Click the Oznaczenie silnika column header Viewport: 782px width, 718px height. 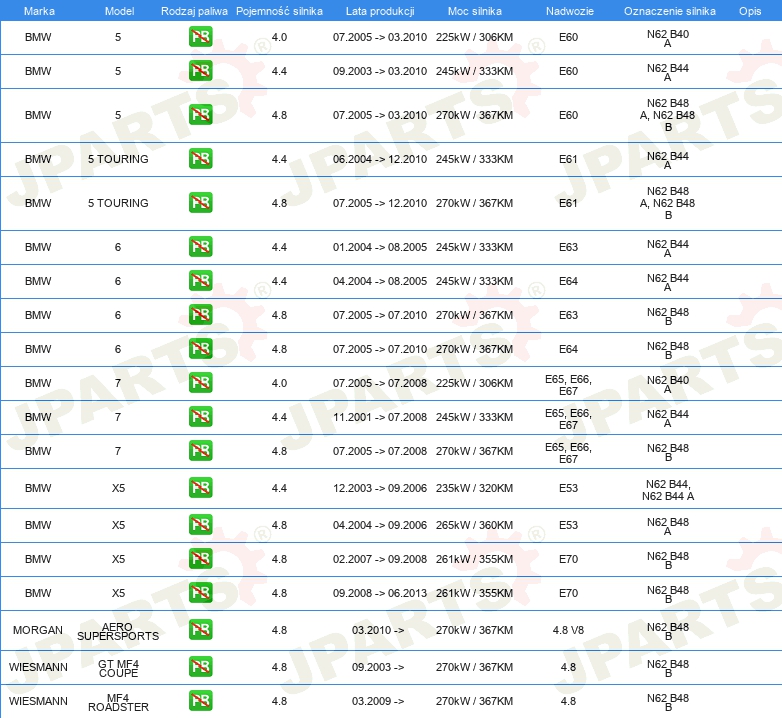point(670,11)
